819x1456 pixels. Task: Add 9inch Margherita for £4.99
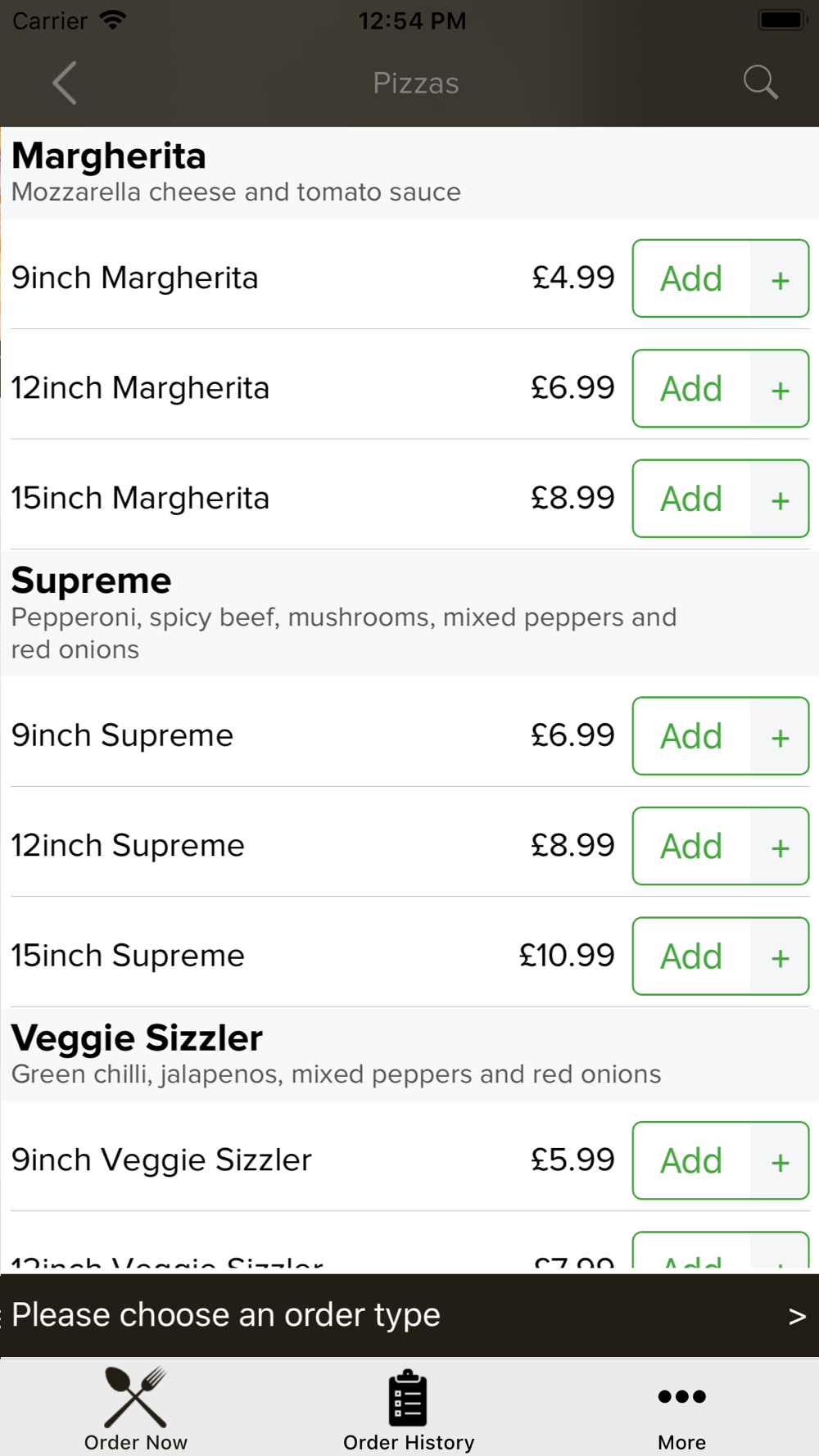point(691,278)
